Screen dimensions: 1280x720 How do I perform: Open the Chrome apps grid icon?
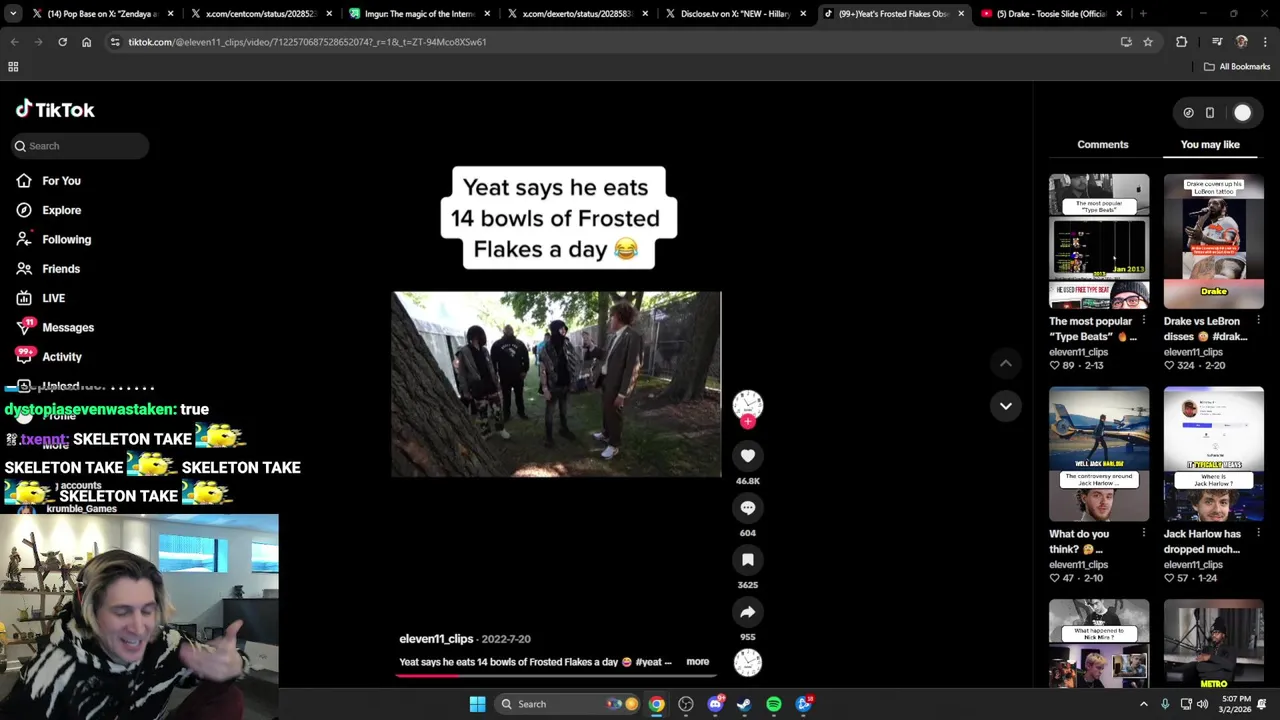point(13,67)
